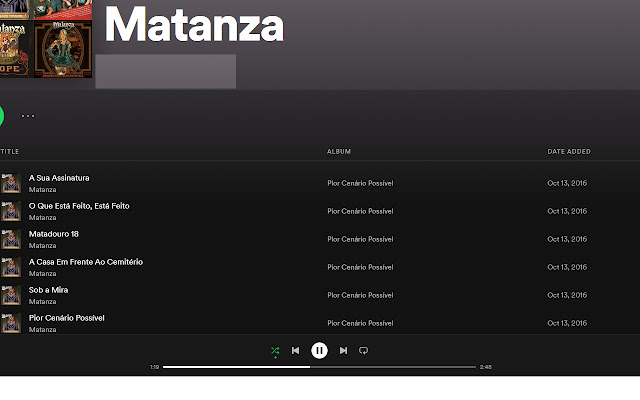
Task: Pause the current song
Action: 319,351
